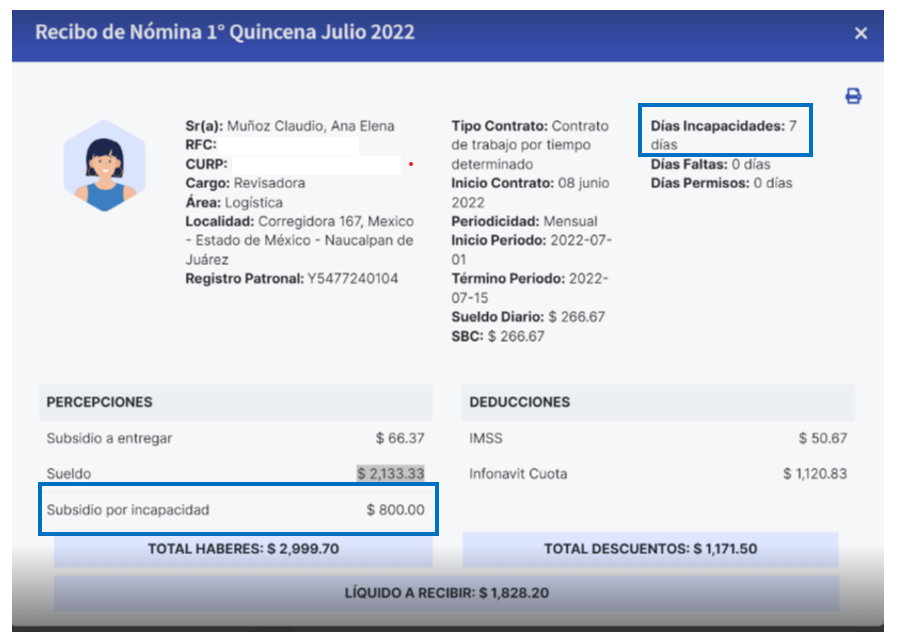
Task: Click Días Permisos 0 días entry
Action: coord(721,183)
